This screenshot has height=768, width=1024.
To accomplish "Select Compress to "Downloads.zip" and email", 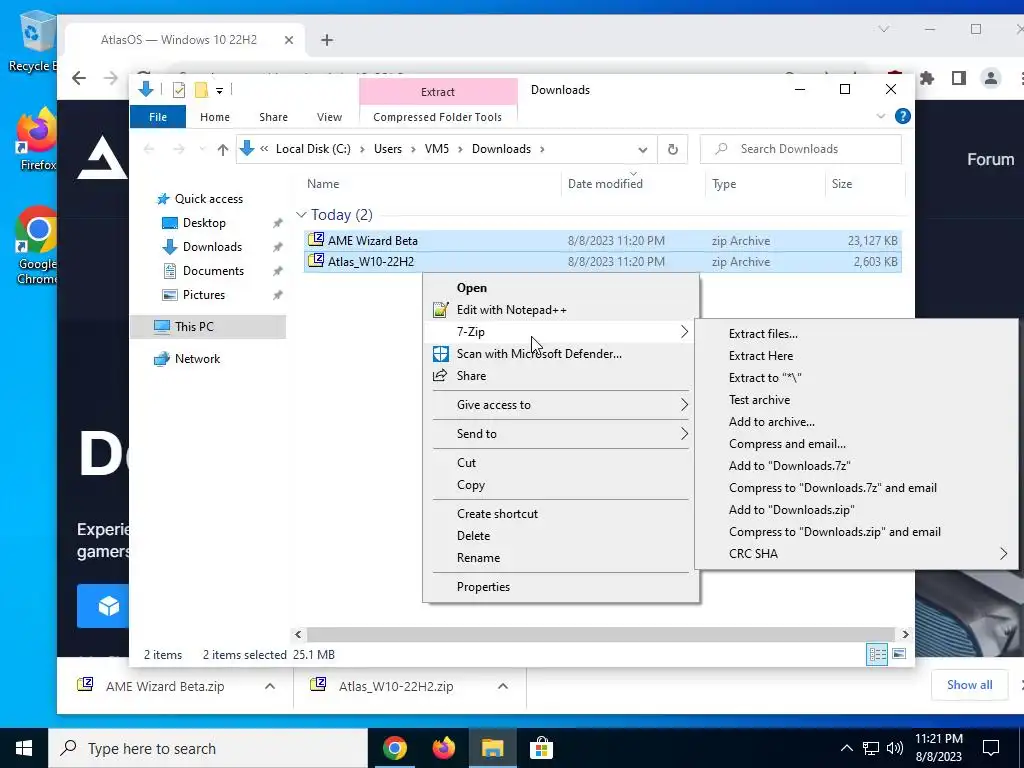I will (x=835, y=532).
